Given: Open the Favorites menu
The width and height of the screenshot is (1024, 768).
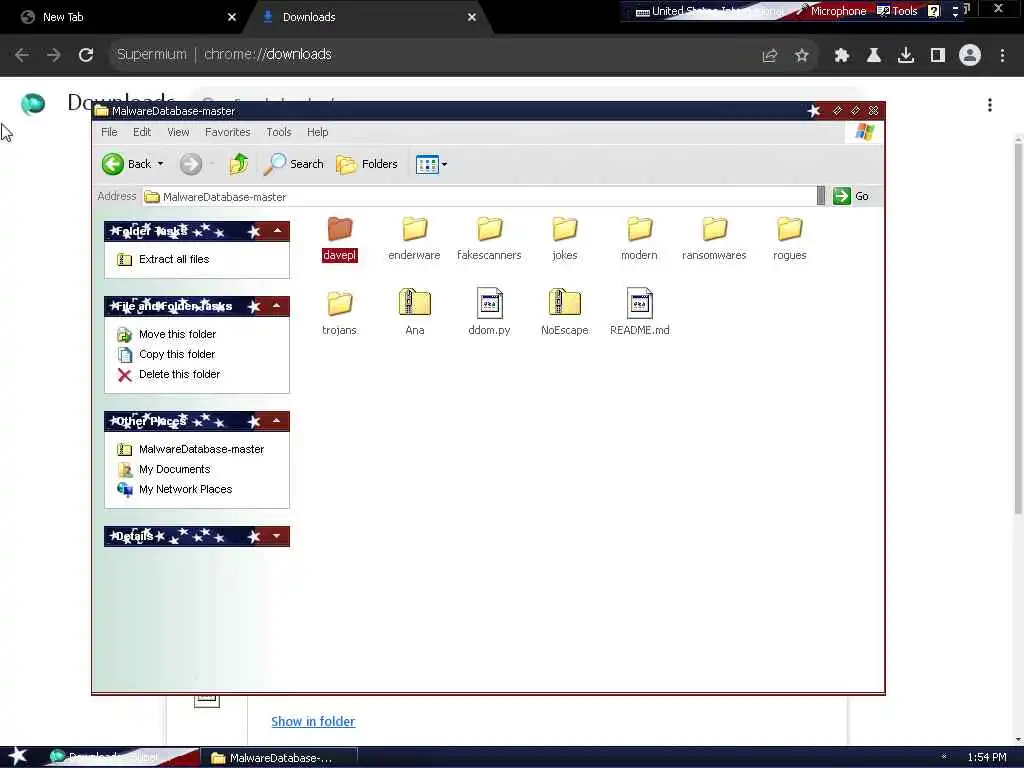Looking at the screenshot, I should pyautogui.click(x=227, y=132).
